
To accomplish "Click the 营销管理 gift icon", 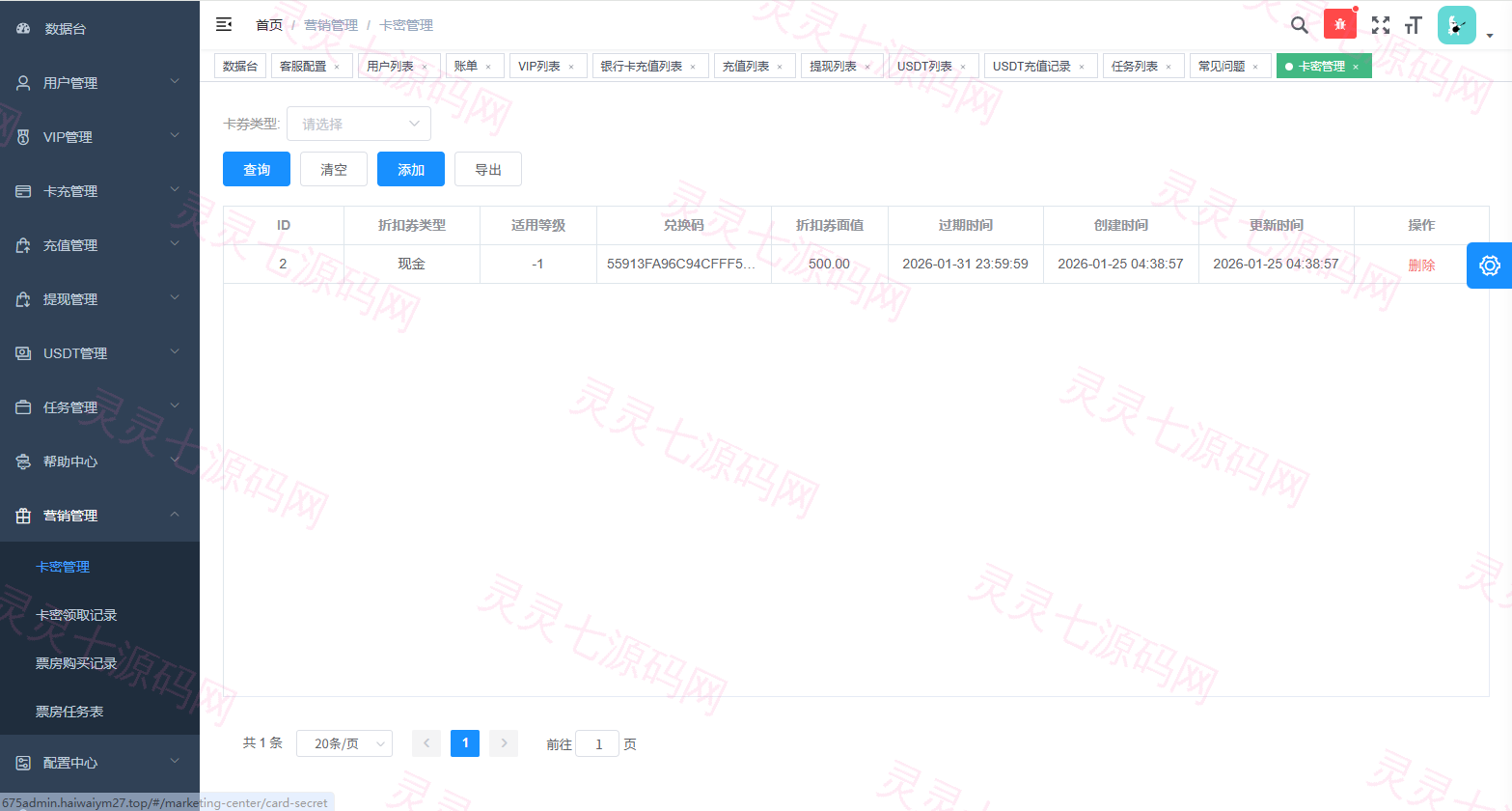I will click(23, 516).
